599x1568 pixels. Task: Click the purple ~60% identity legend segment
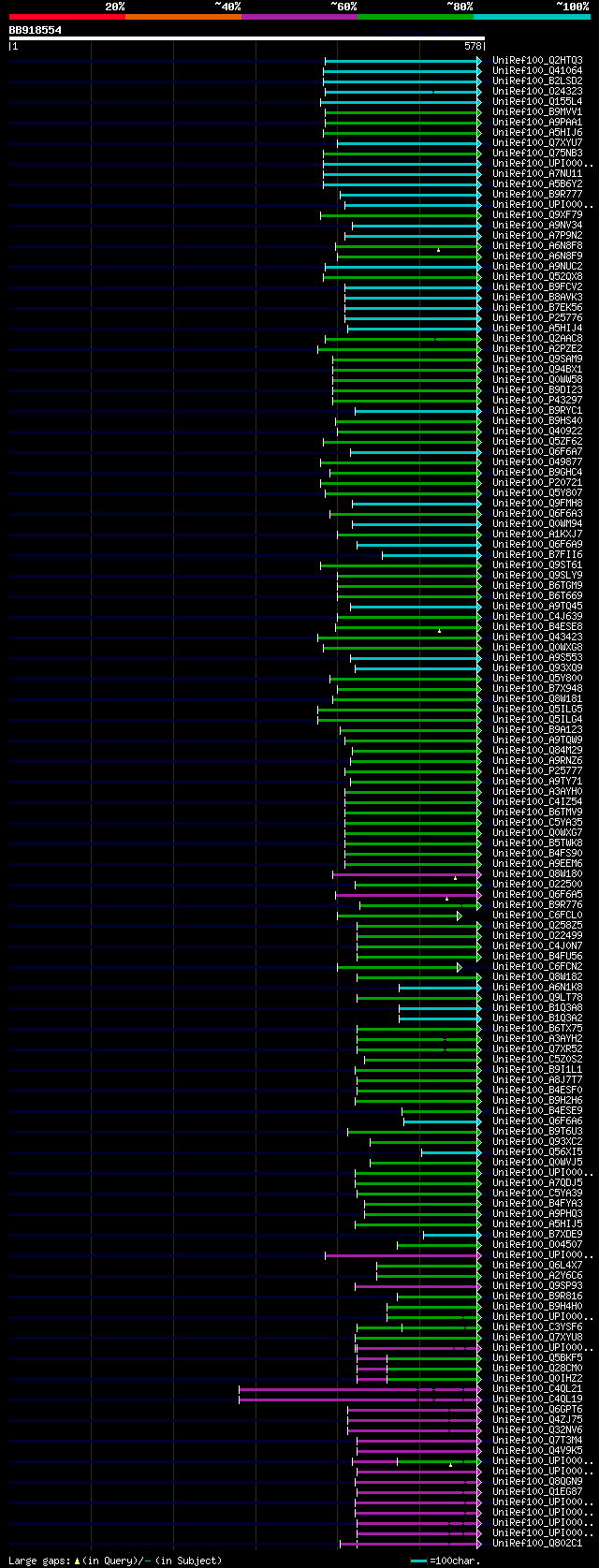coord(299,17)
